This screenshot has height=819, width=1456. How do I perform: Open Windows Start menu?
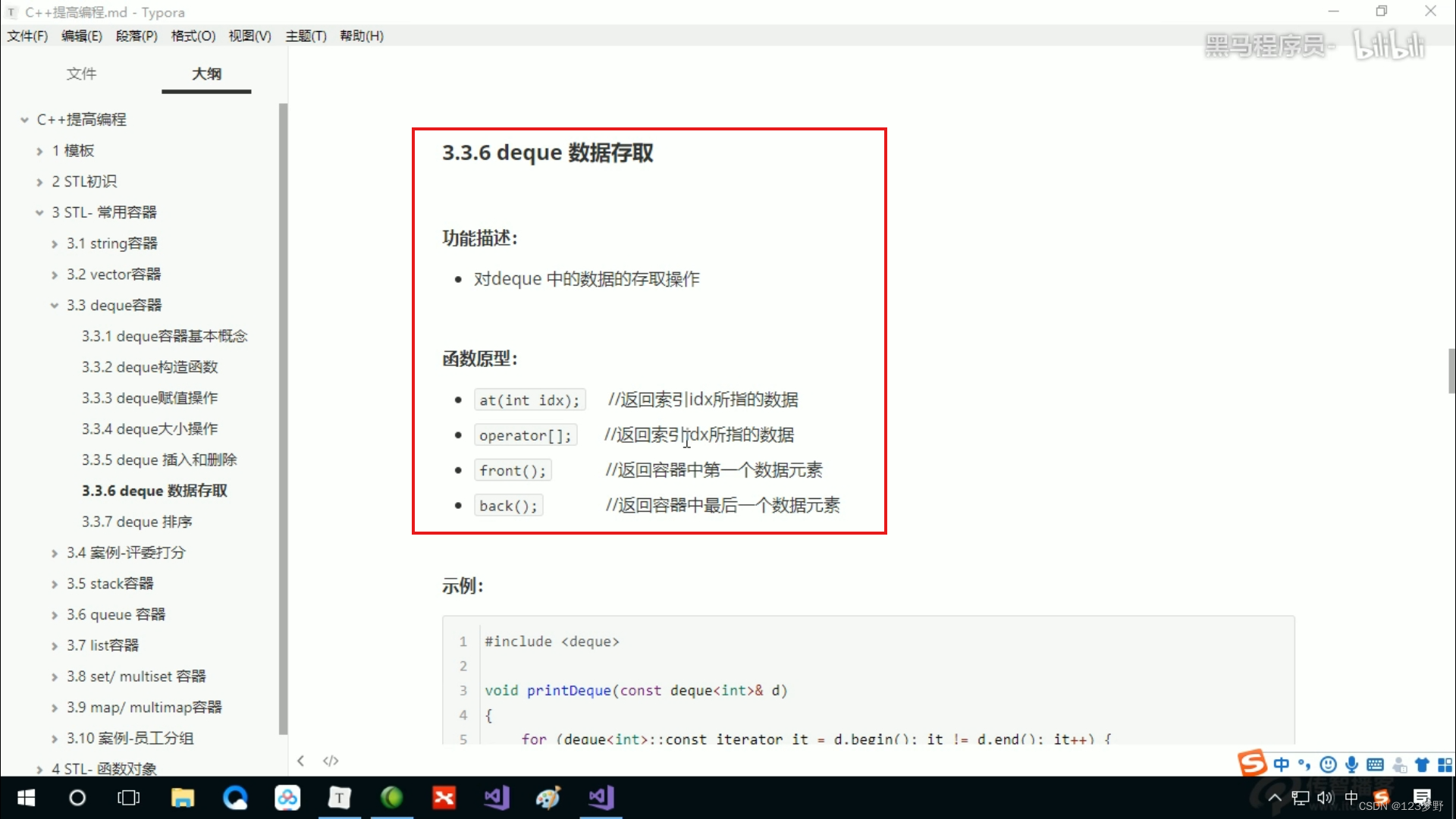(25, 798)
